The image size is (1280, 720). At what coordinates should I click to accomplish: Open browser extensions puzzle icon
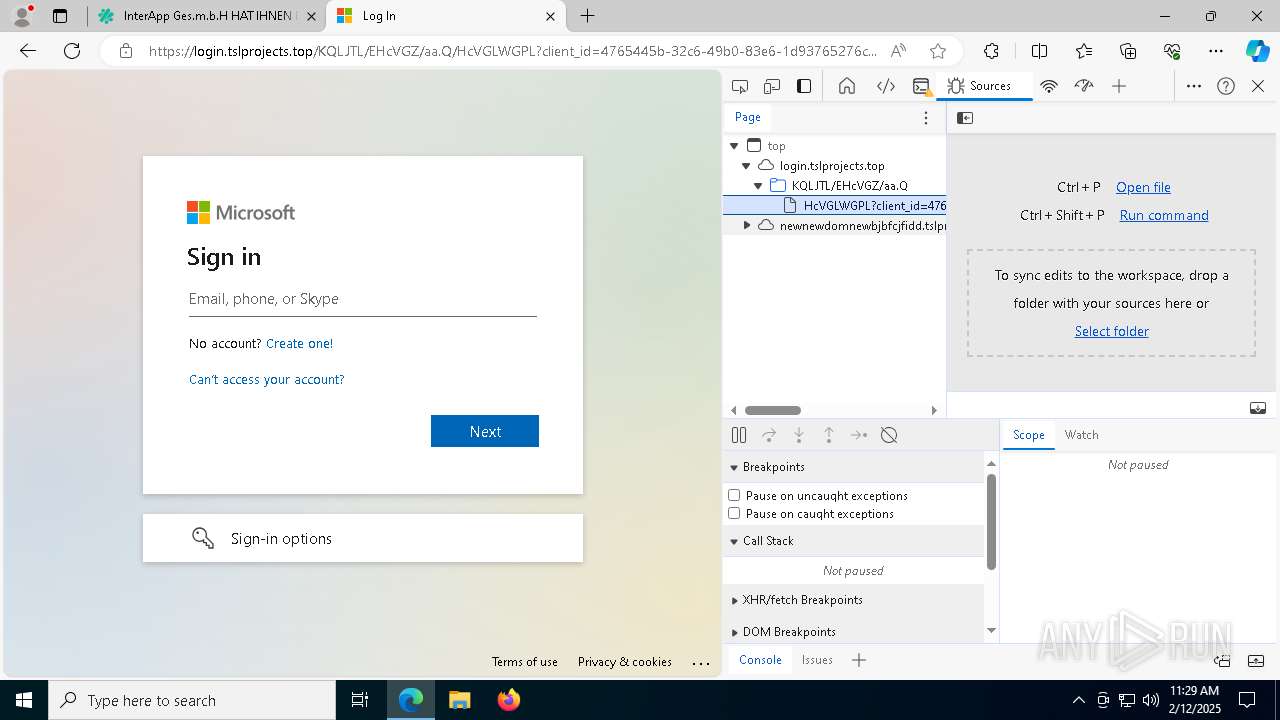991,51
